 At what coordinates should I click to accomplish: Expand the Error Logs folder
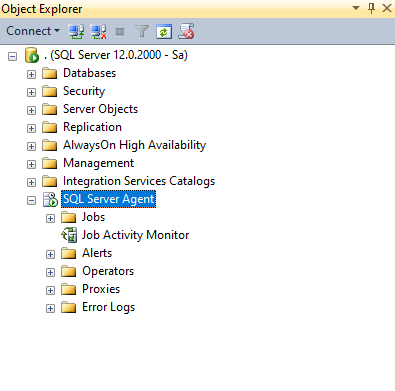point(50,308)
